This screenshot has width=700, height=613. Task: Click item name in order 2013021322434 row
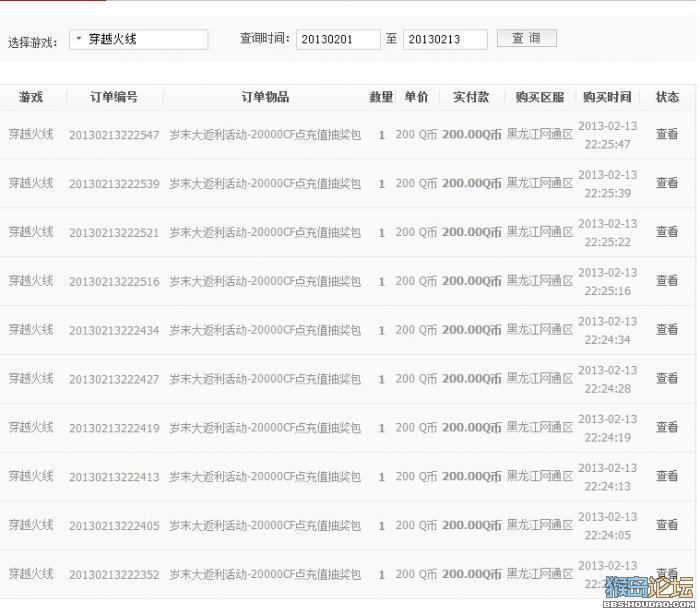click(x=265, y=330)
